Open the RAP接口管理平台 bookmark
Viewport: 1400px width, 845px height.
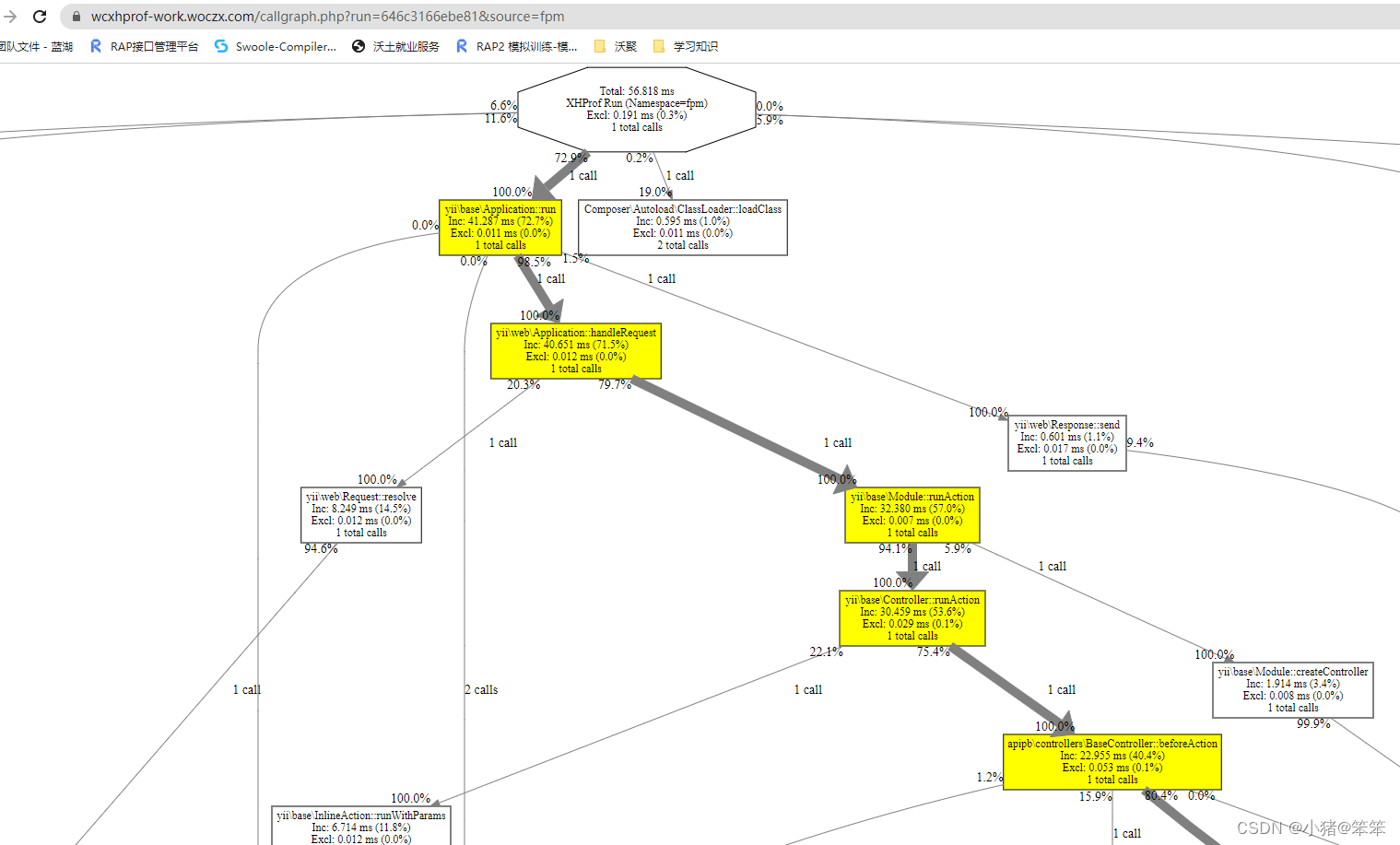(145, 46)
